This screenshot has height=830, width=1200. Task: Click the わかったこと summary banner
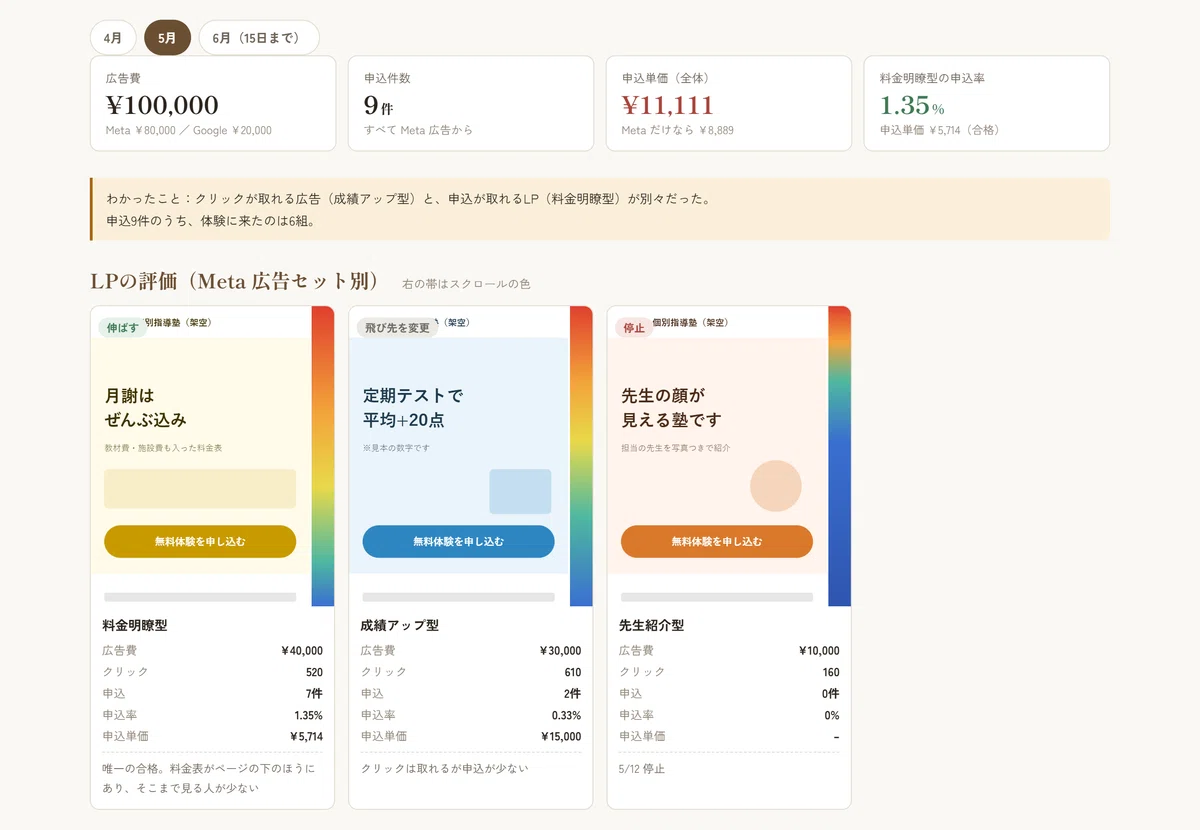click(600, 209)
